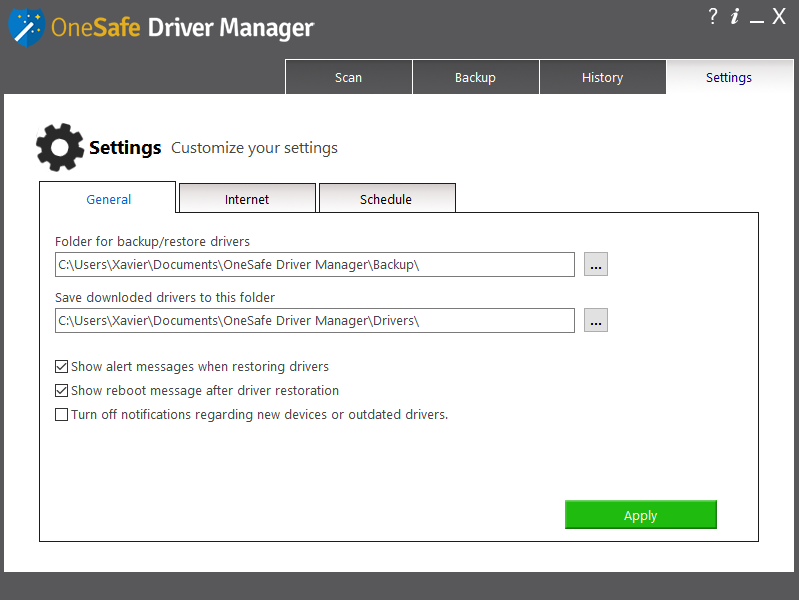Click the green Apply button
This screenshot has width=799, height=600.
pyautogui.click(x=641, y=514)
